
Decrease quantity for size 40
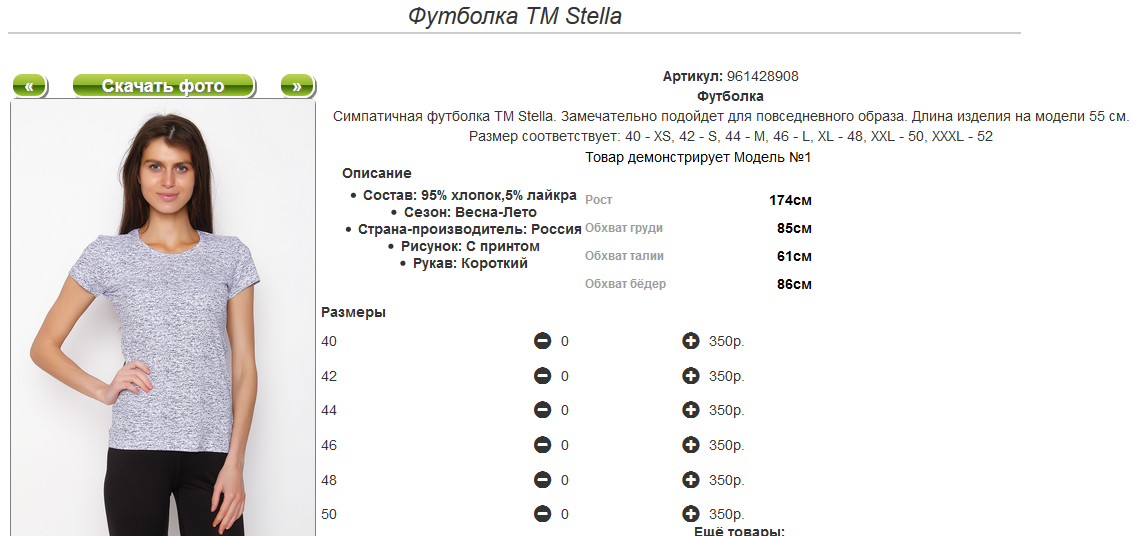(543, 341)
